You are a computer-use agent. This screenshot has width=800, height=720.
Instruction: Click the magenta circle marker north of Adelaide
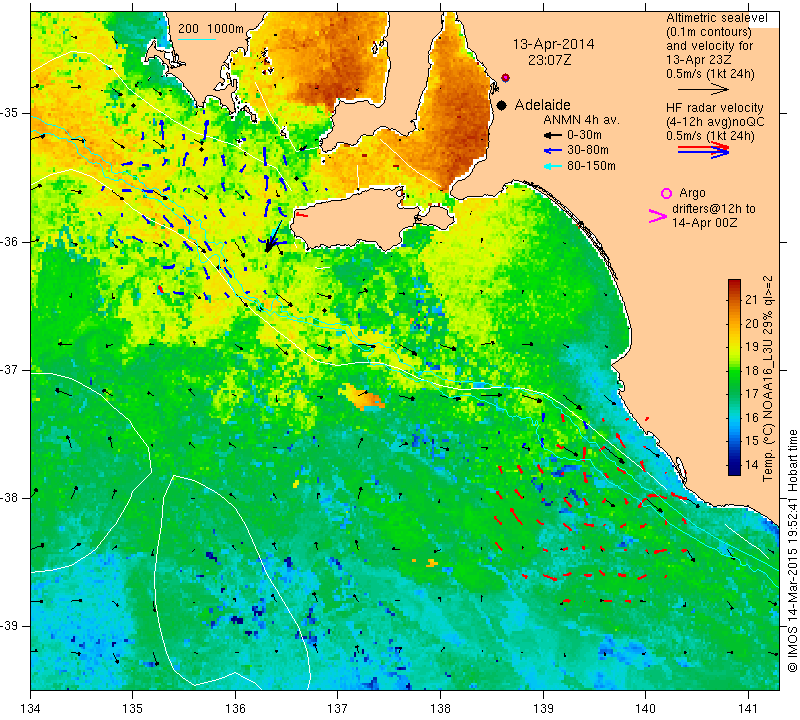pyautogui.click(x=505, y=78)
